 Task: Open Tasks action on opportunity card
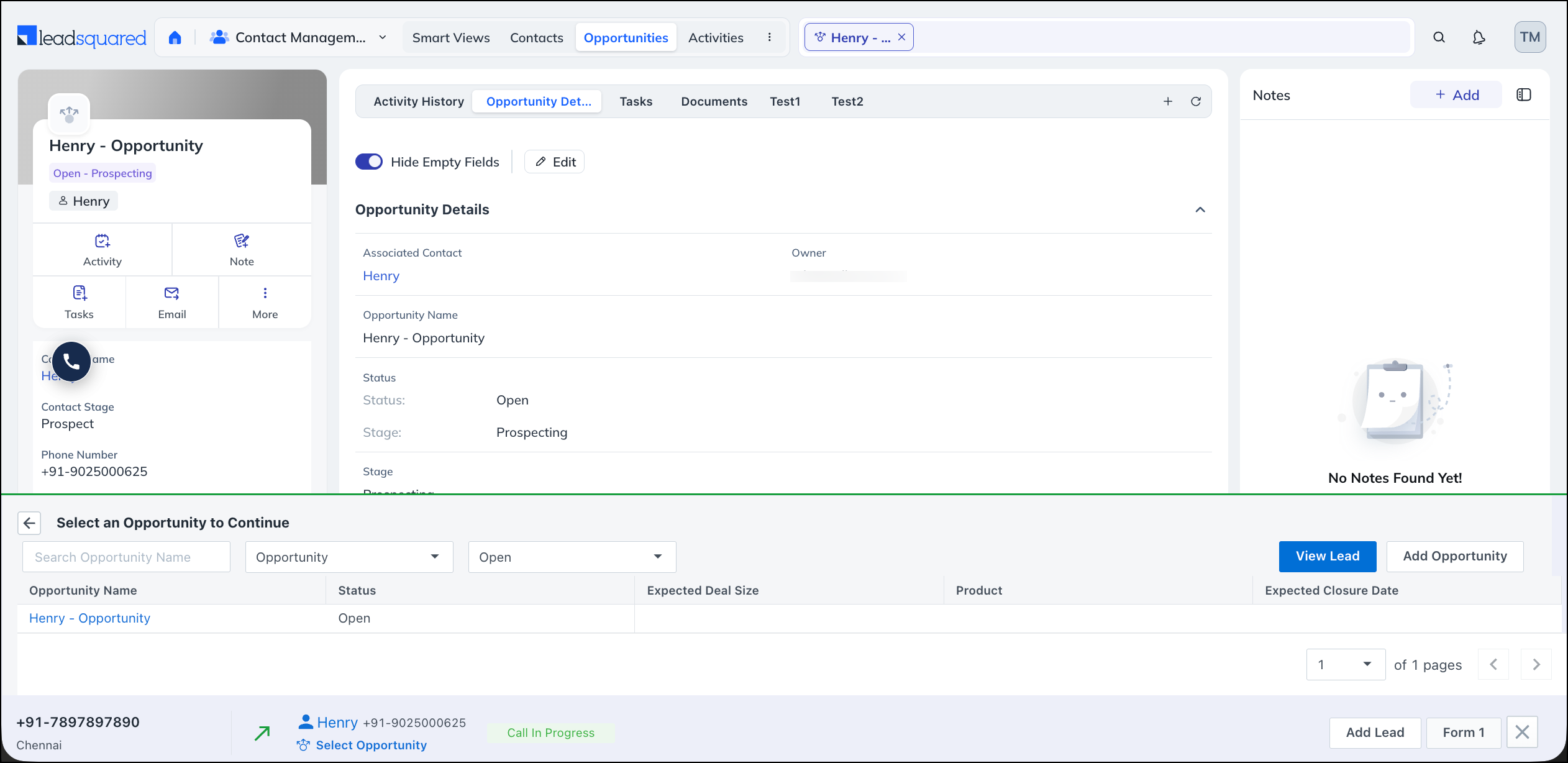[x=80, y=303]
